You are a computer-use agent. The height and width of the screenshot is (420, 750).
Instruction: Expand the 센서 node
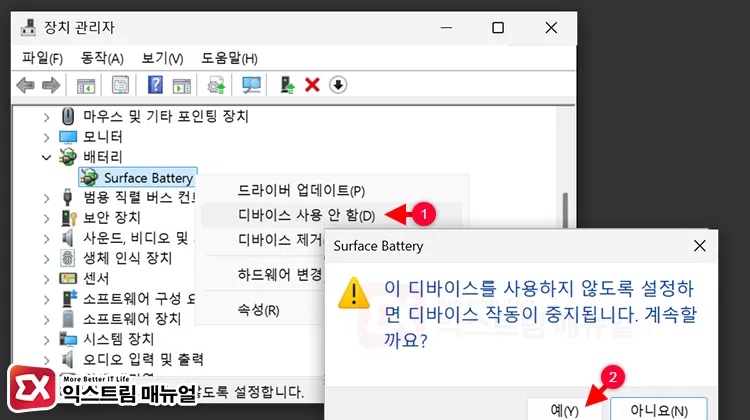(x=46, y=279)
